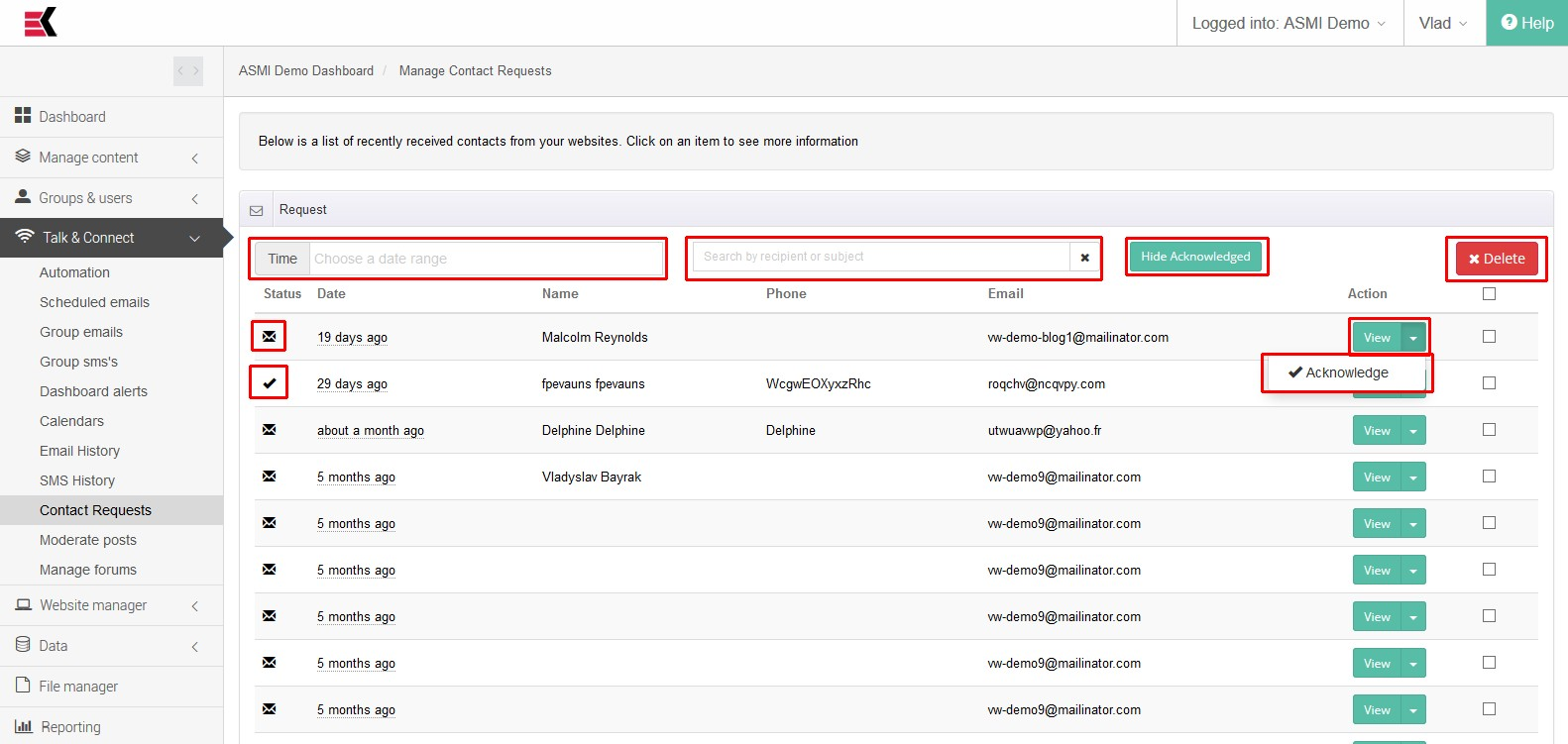Click the email roqchv@ncqvpy.com
1568x744 pixels.
click(x=1046, y=384)
